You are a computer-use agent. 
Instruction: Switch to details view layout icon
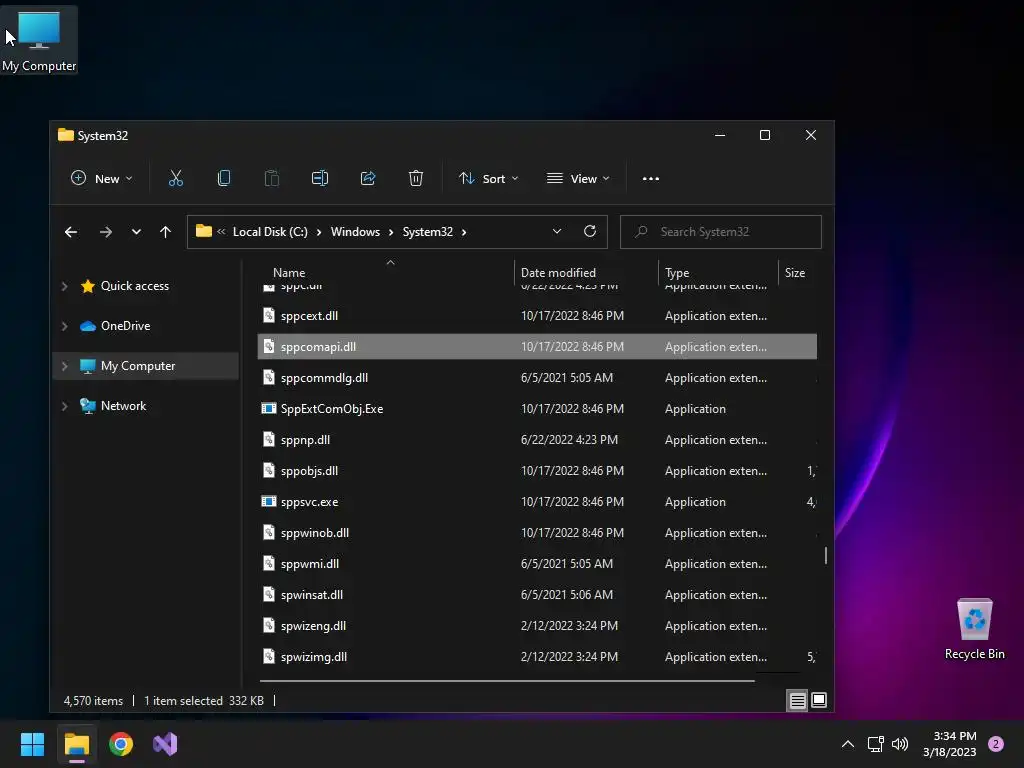pos(797,701)
